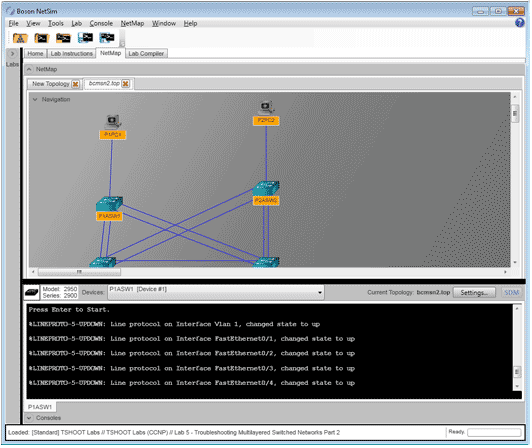Open the Console menu
The width and height of the screenshot is (532, 448).
point(101,23)
